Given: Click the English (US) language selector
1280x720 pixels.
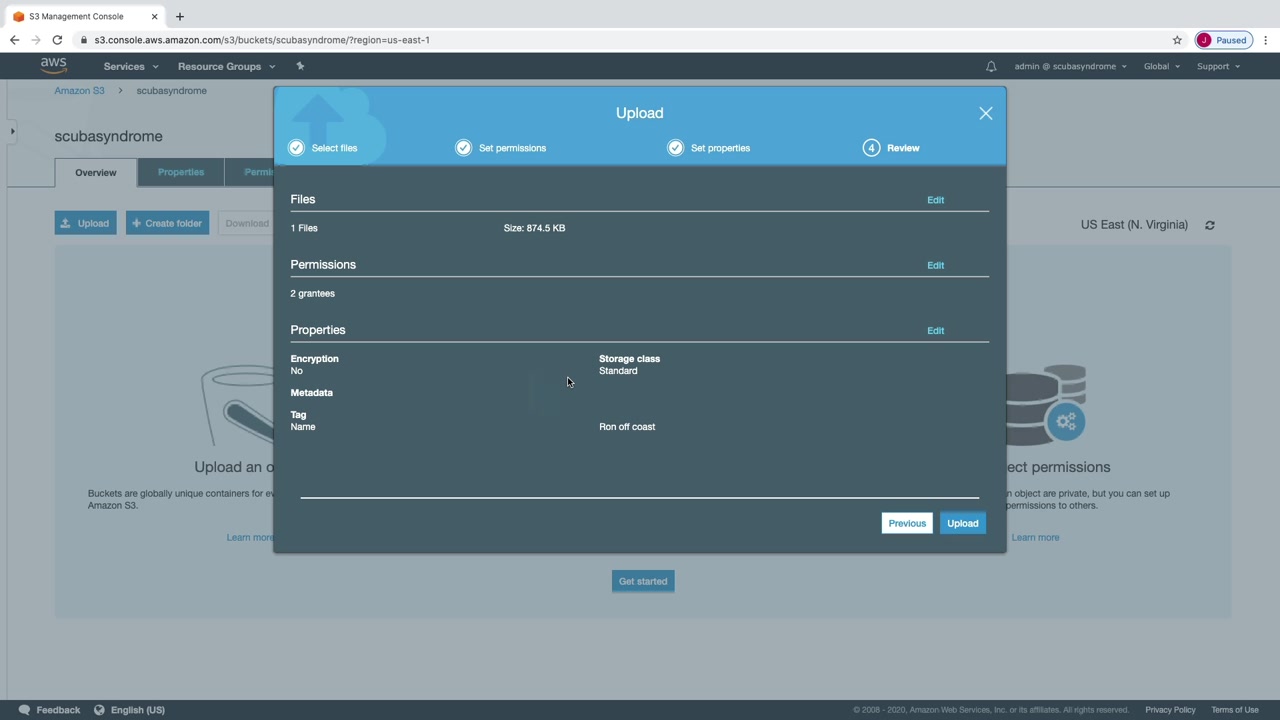Looking at the screenshot, I should pos(138,710).
